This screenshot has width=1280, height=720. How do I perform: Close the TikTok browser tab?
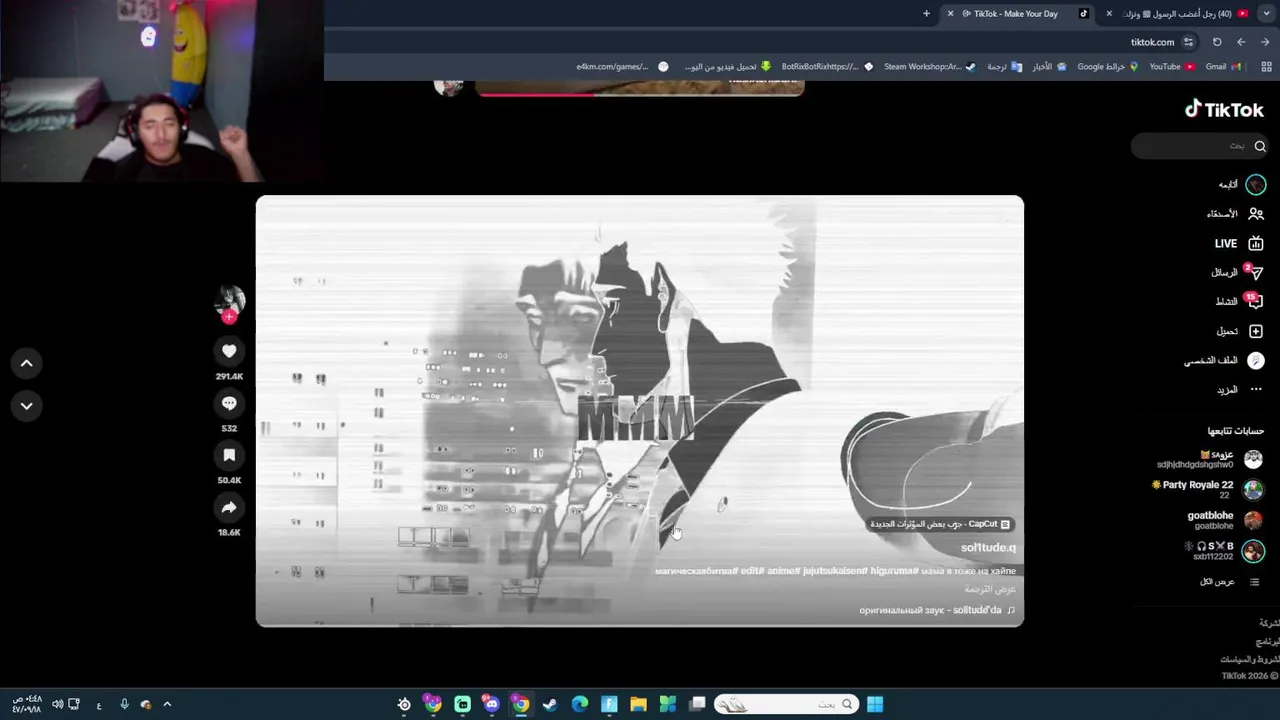pyautogui.click(x=950, y=14)
